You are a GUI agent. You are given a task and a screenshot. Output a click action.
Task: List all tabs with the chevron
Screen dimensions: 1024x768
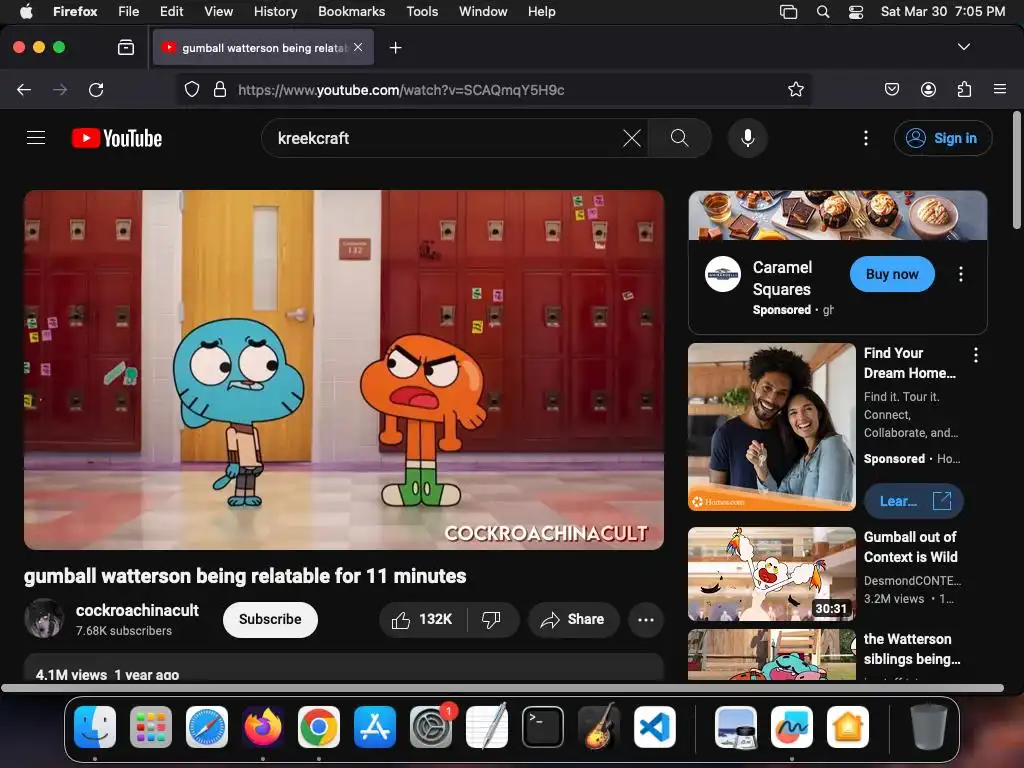click(964, 47)
